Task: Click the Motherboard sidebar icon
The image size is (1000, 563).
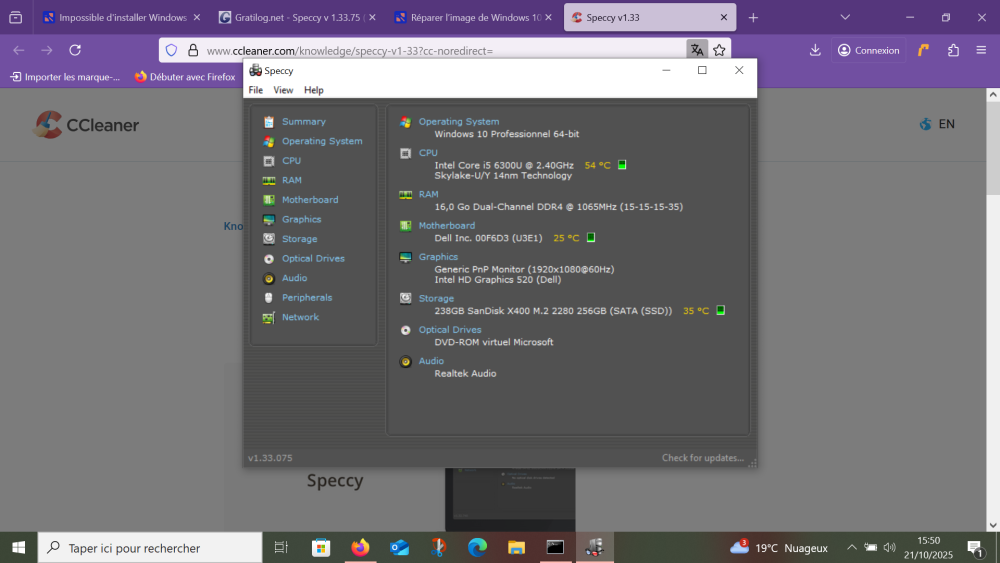Action: (269, 200)
